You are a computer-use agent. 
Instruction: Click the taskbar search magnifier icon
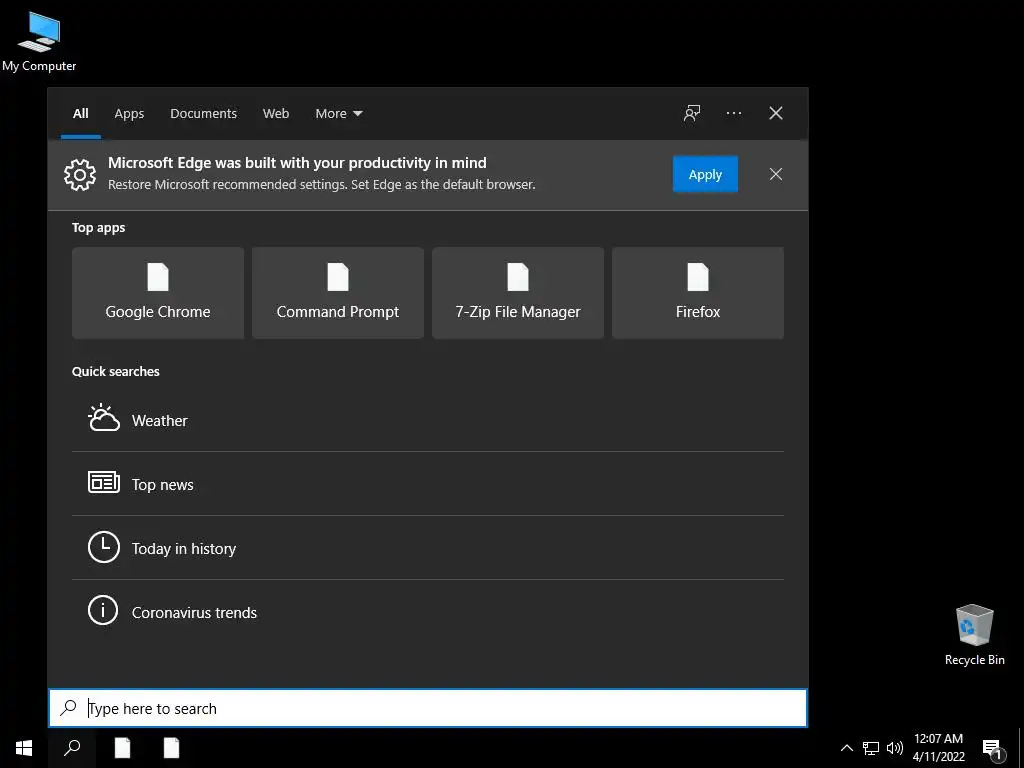[72, 748]
